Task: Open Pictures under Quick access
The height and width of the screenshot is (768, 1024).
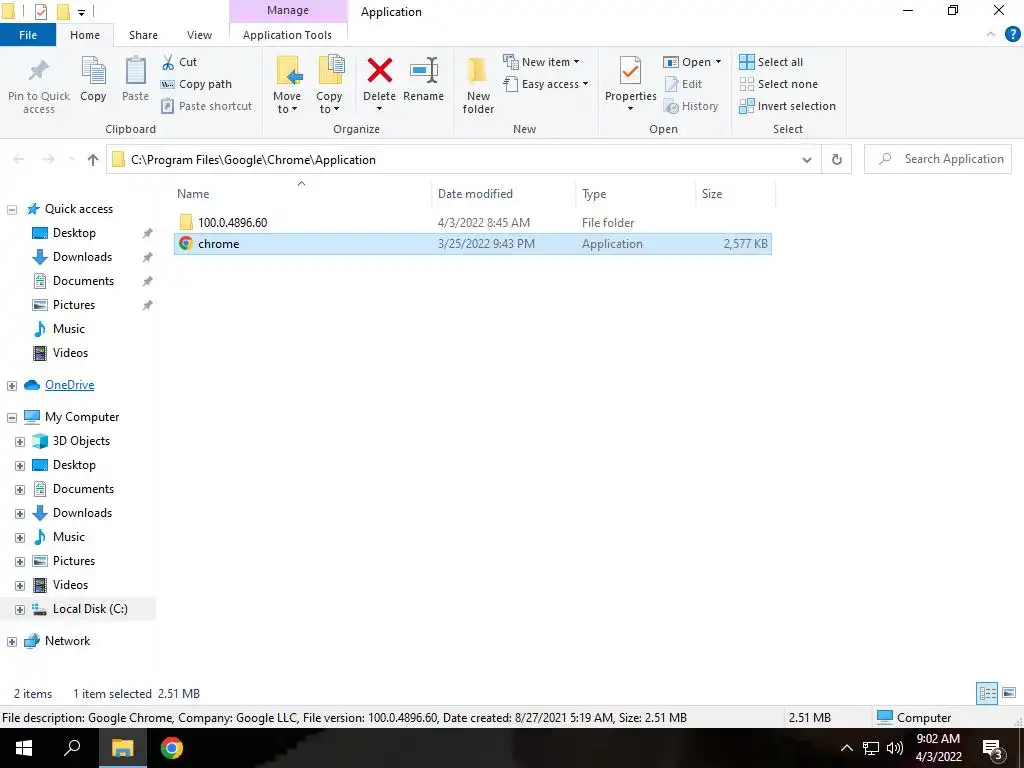Action: 74,305
